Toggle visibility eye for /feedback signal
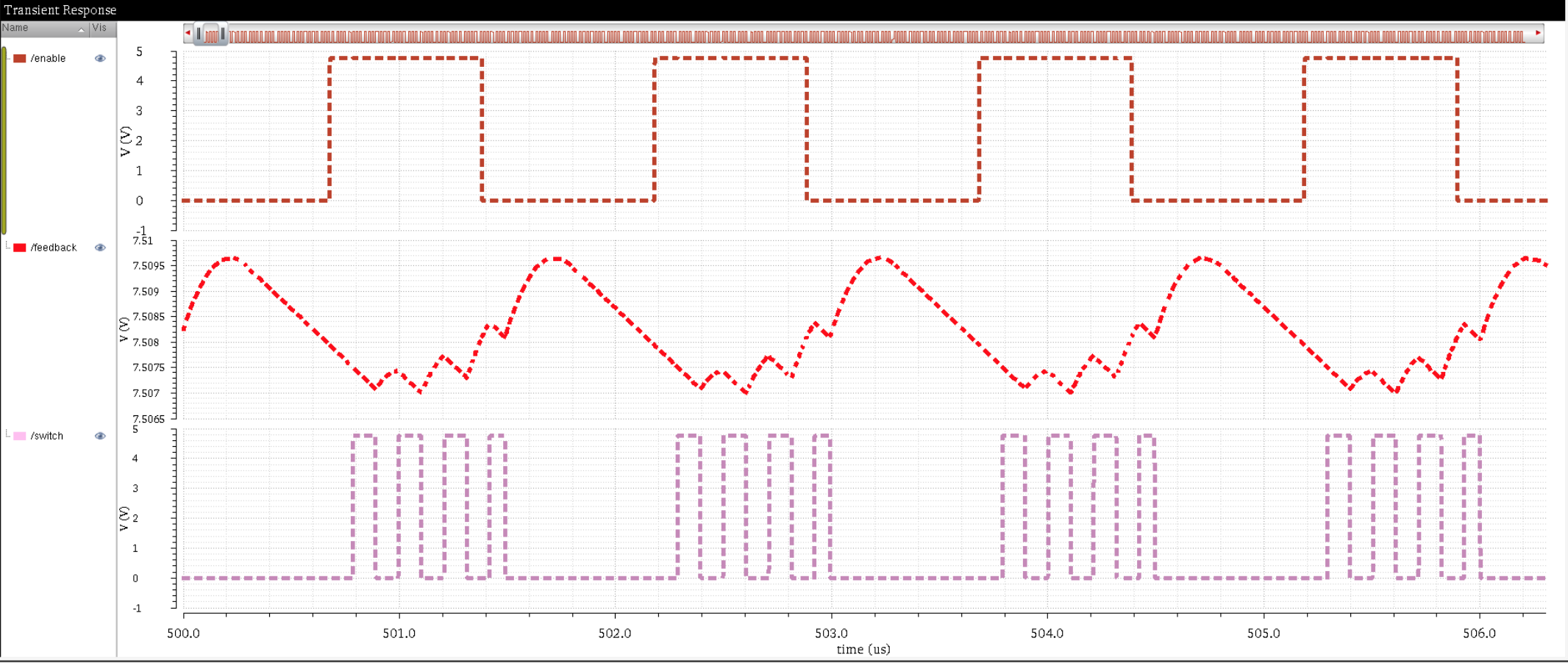Viewport: 1568px width, 663px height. click(x=100, y=248)
